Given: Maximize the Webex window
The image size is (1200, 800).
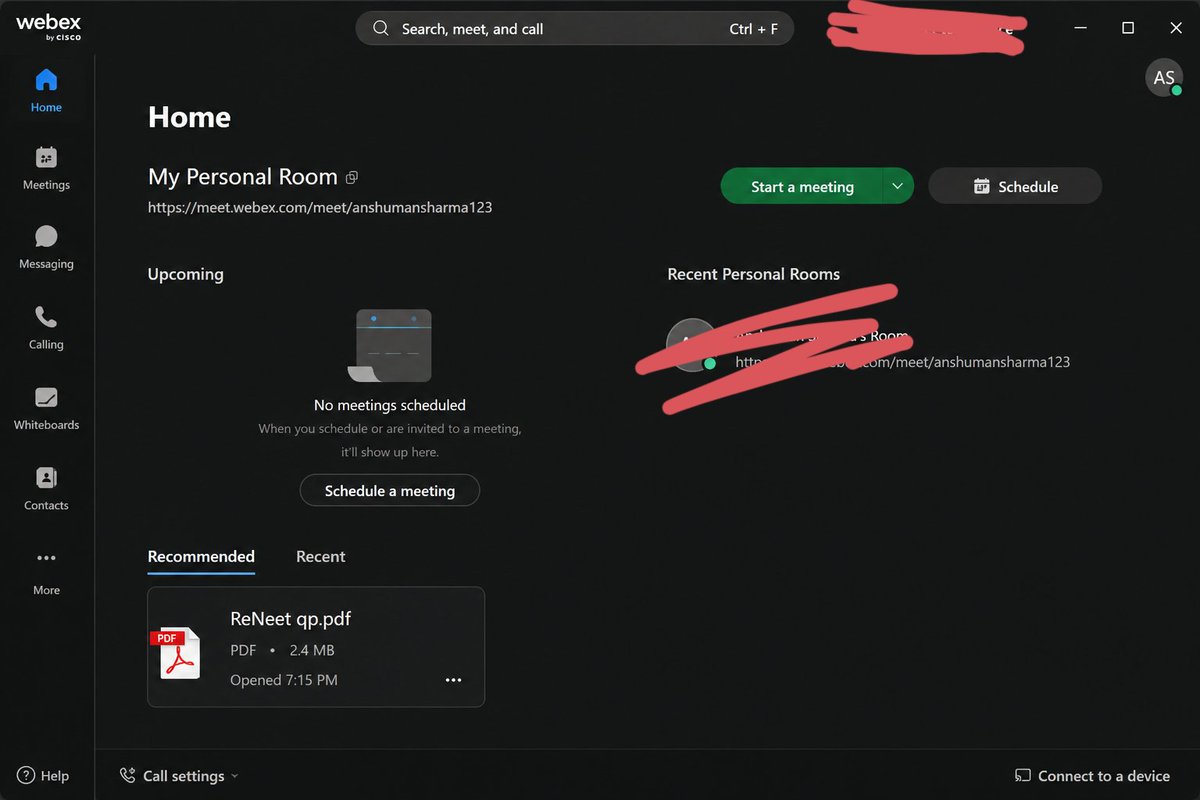Looking at the screenshot, I should (1128, 28).
